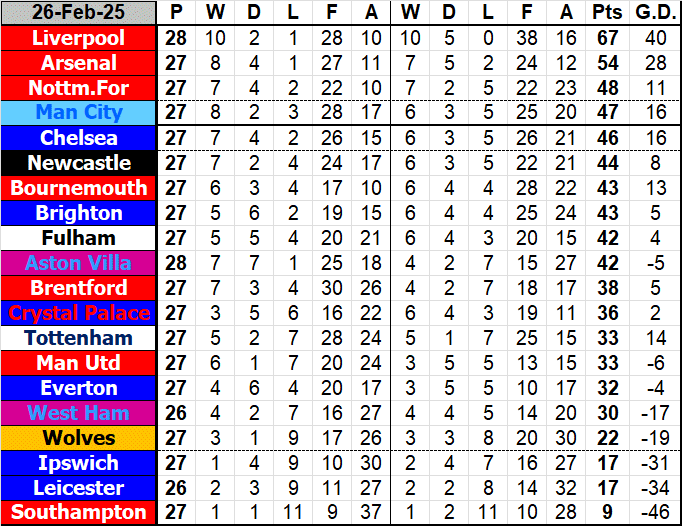The width and height of the screenshot is (682, 526).
Task: Click the Nottm.For team cell
Action: pos(79,88)
